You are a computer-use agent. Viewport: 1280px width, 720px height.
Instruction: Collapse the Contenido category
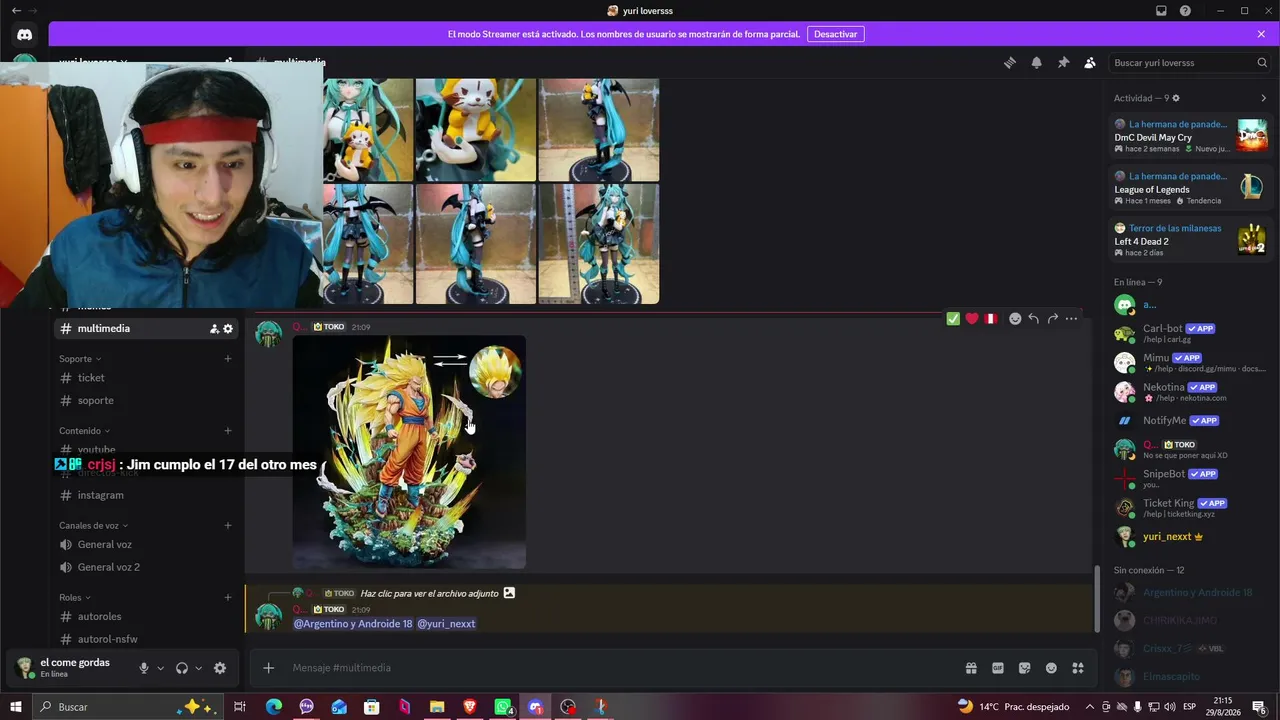[x=84, y=431]
